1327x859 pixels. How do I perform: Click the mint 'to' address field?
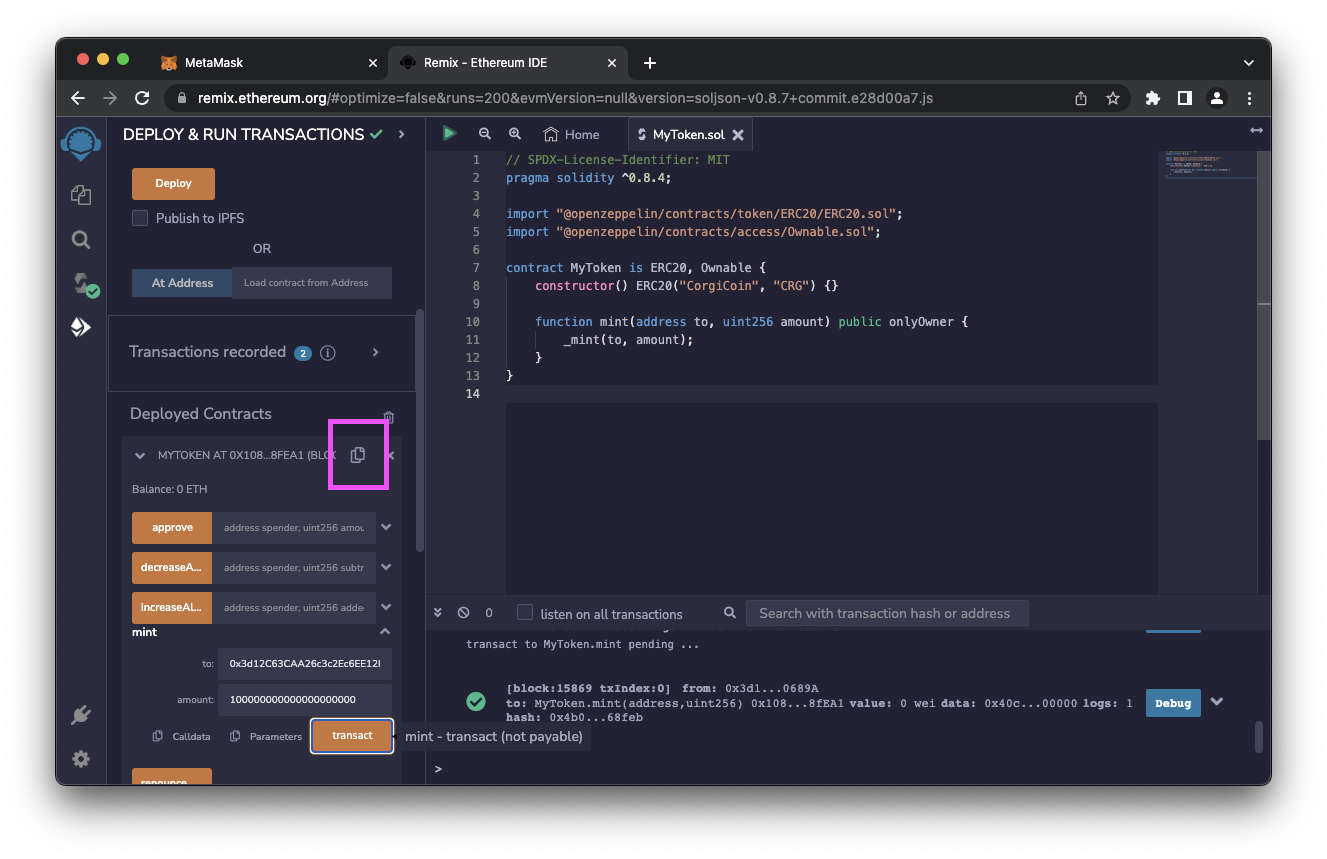[304, 663]
